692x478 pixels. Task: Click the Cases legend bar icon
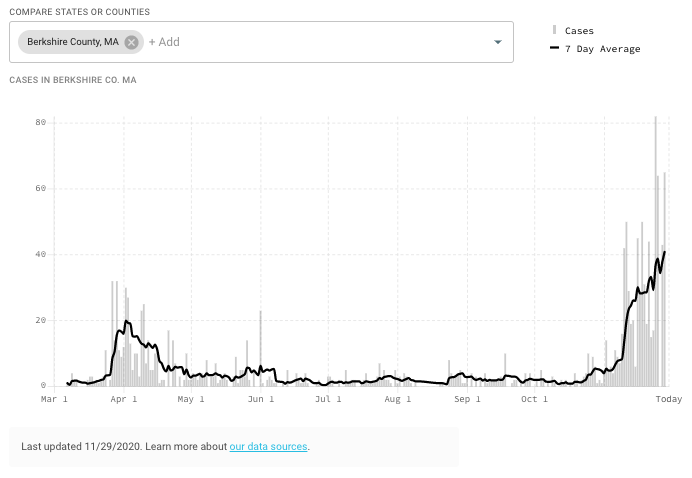554,30
